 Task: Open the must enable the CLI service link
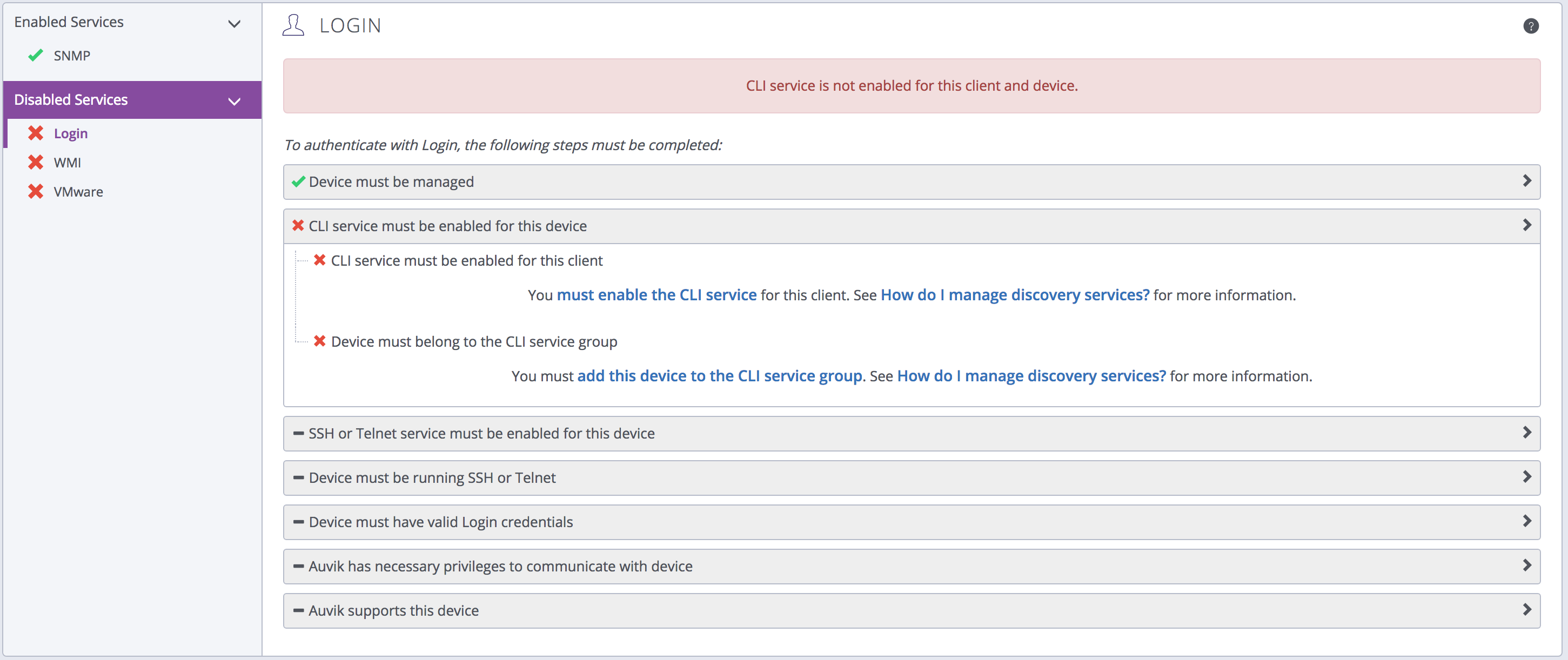[x=656, y=295]
